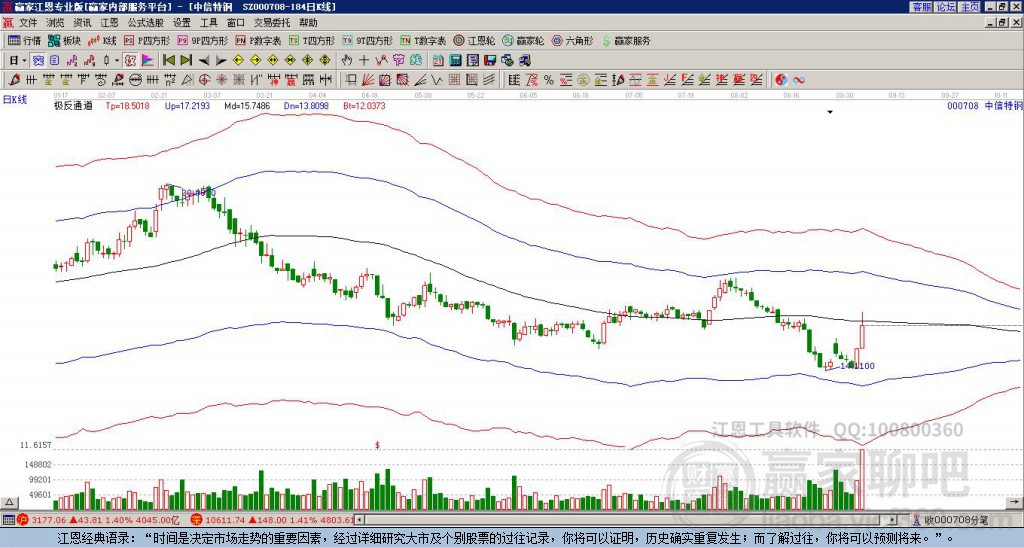Jump to the first bar icon

[x=168, y=60]
